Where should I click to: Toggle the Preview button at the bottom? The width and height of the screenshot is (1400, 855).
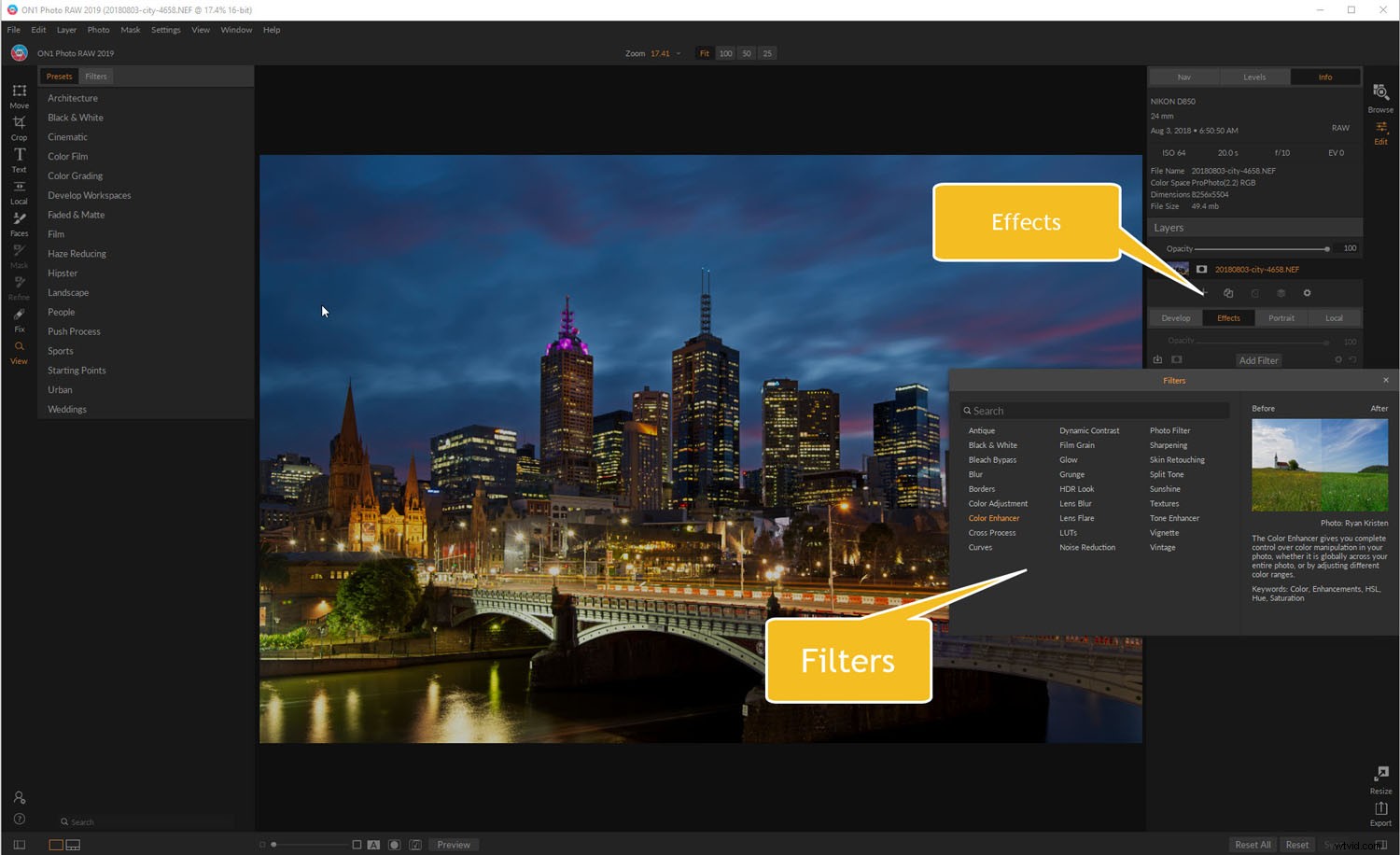(x=454, y=844)
